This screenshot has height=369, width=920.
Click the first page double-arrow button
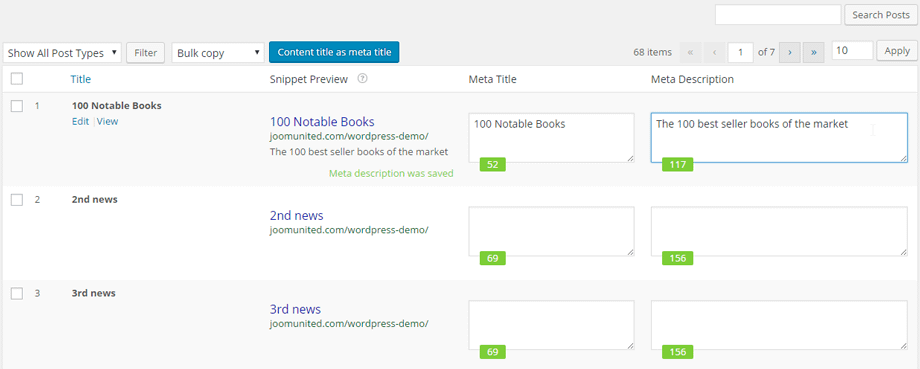pos(690,52)
